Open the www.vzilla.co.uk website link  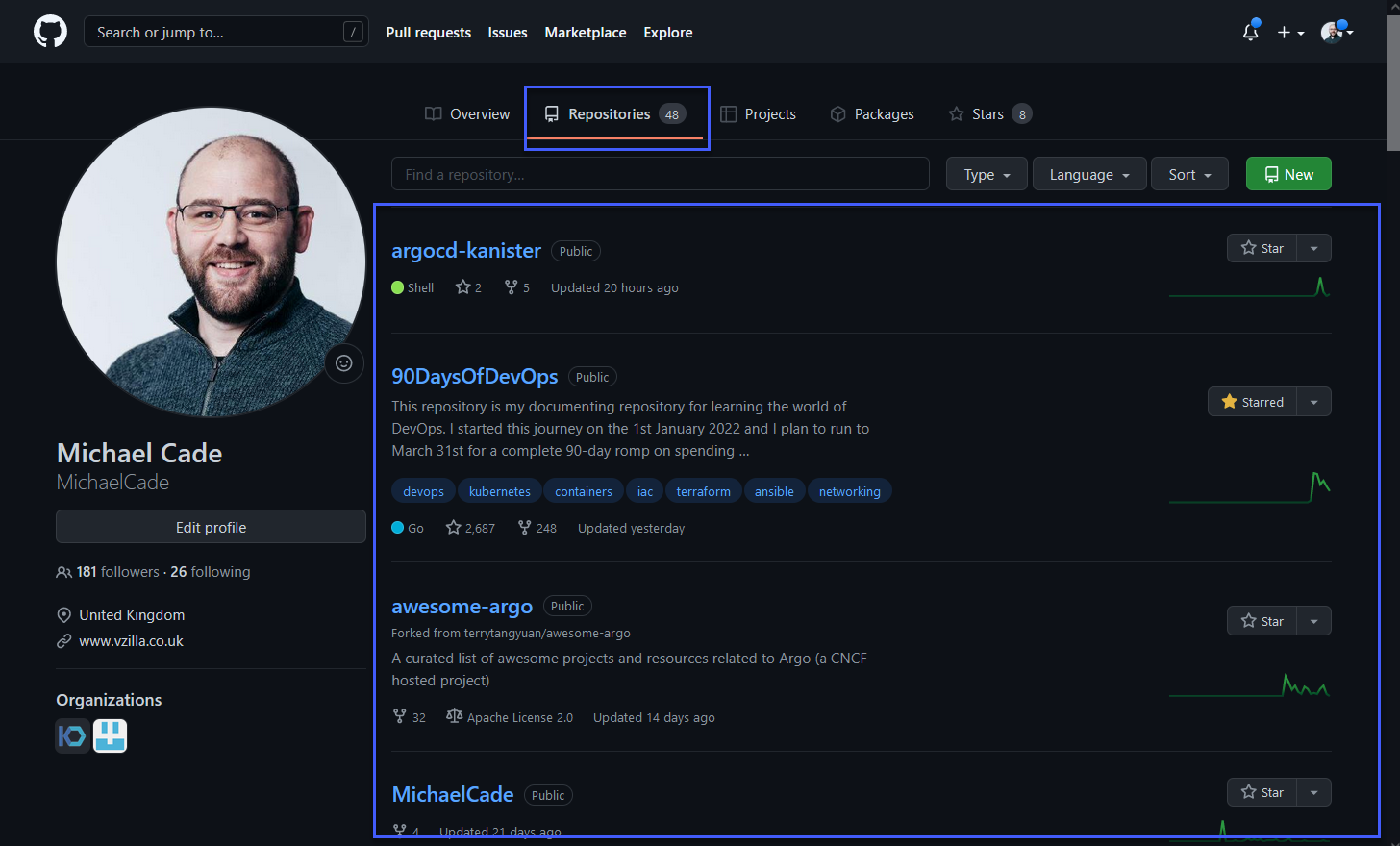pos(132,640)
